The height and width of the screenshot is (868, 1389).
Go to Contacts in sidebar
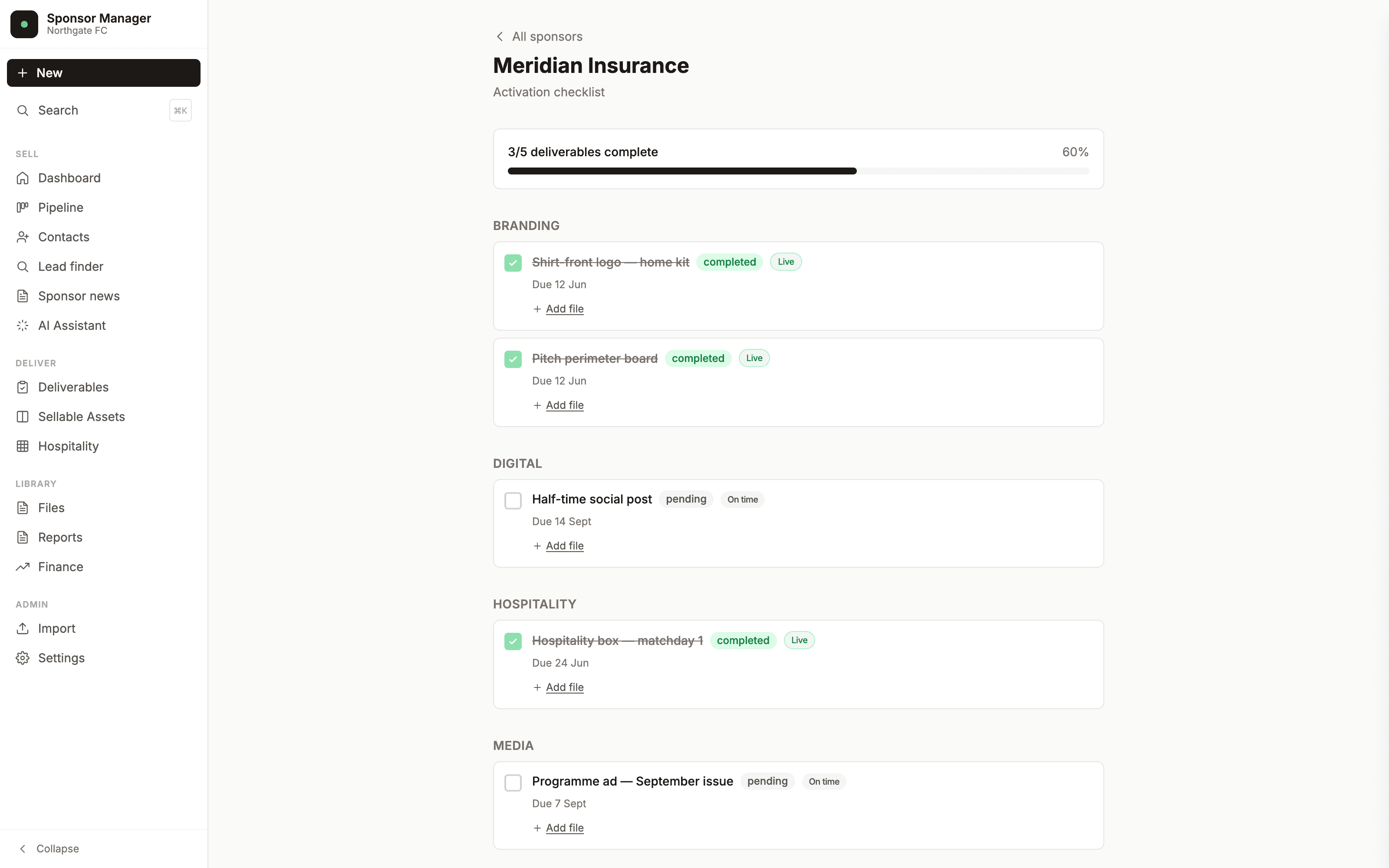coord(104,237)
